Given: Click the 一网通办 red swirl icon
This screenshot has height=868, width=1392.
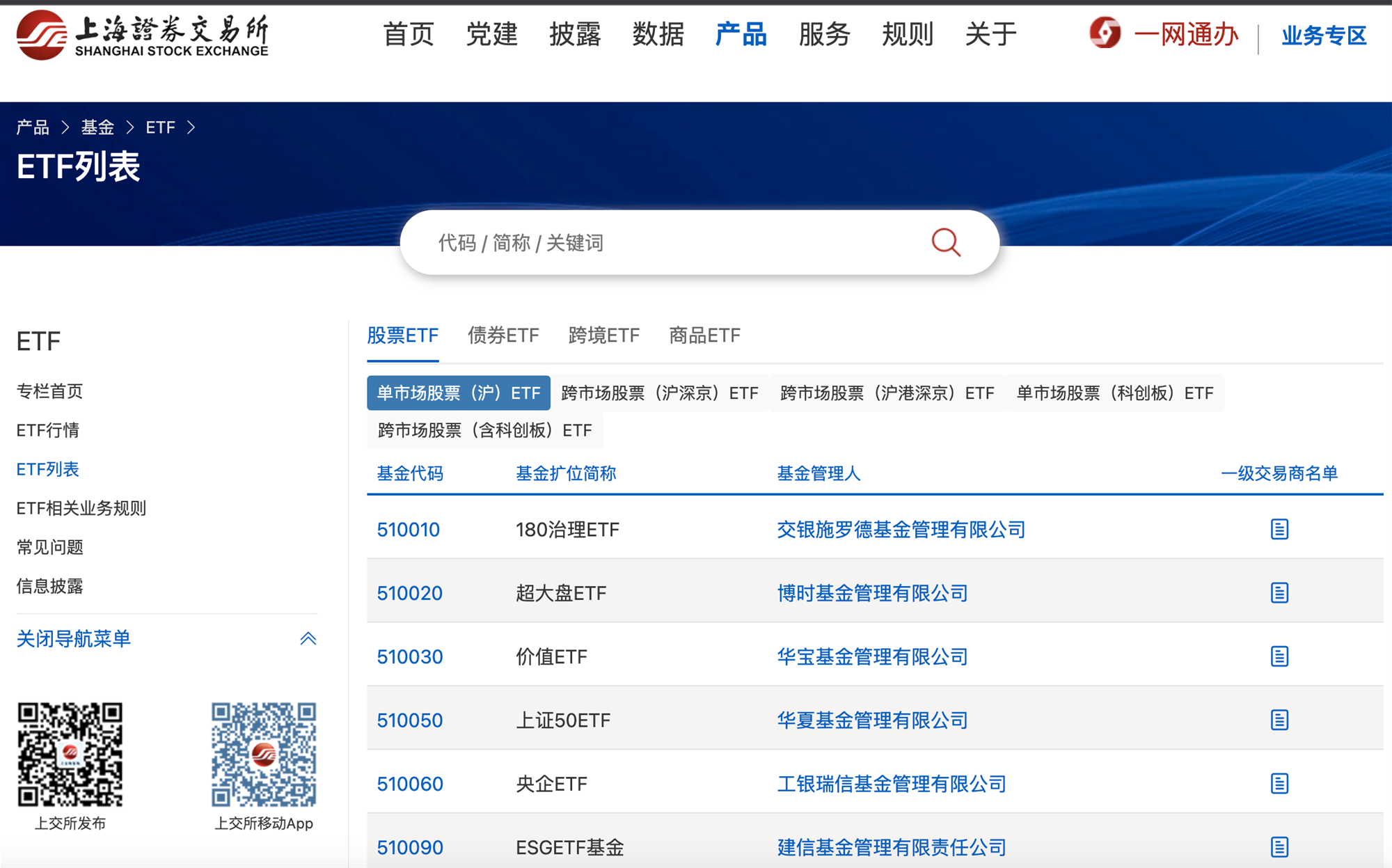Looking at the screenshot, I should [1105, 33].
